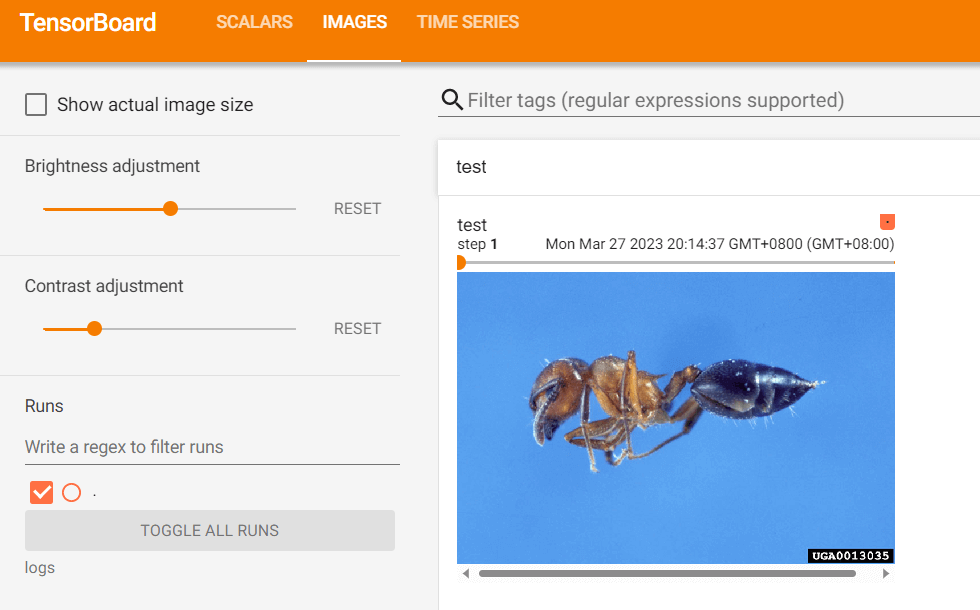Click the search magnifier icon beside Filter tags
The image size is (980, 610).
click(452, 100)
